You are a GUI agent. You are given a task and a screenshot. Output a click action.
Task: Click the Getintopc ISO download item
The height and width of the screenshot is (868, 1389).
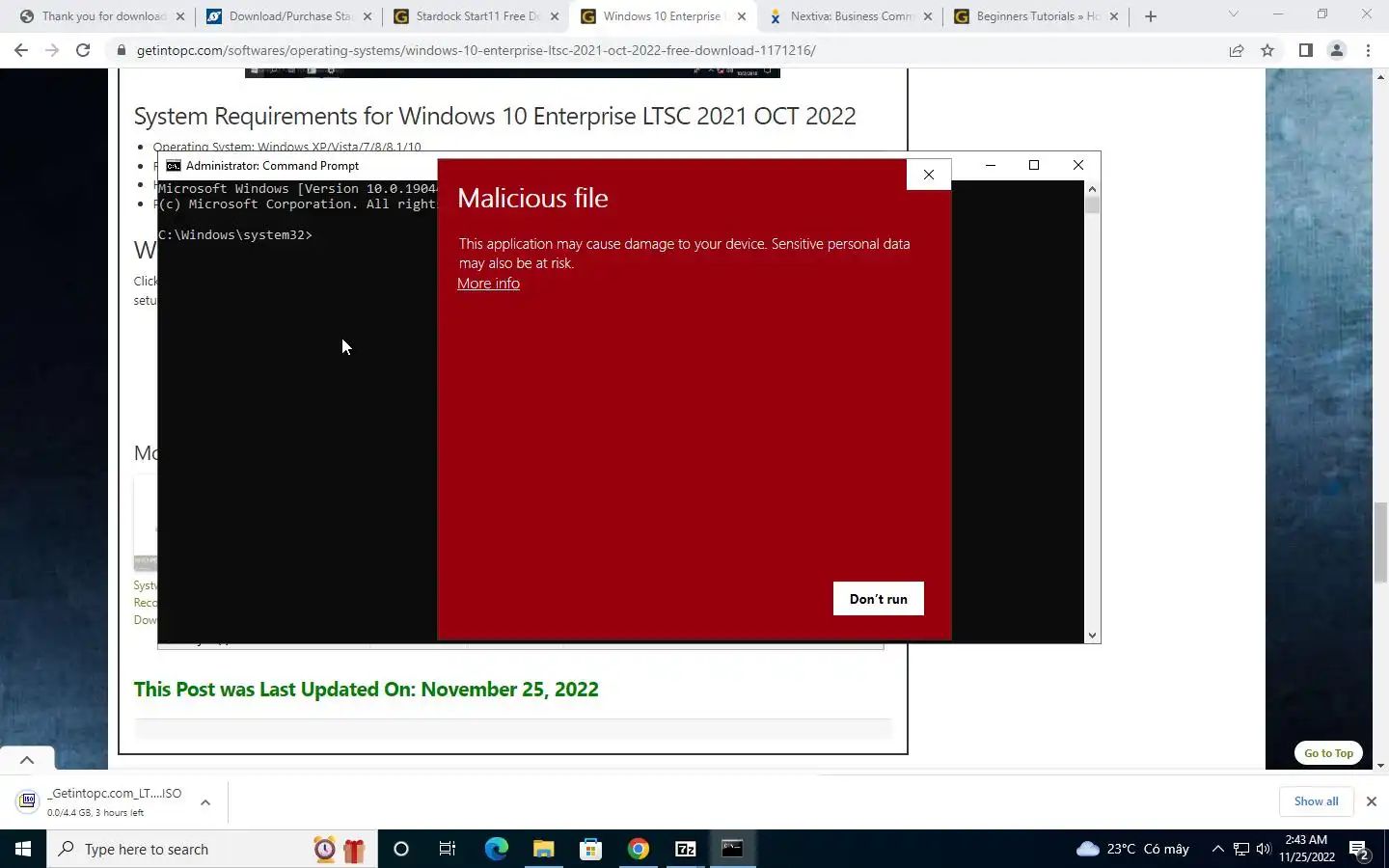(x=101, y=801)
